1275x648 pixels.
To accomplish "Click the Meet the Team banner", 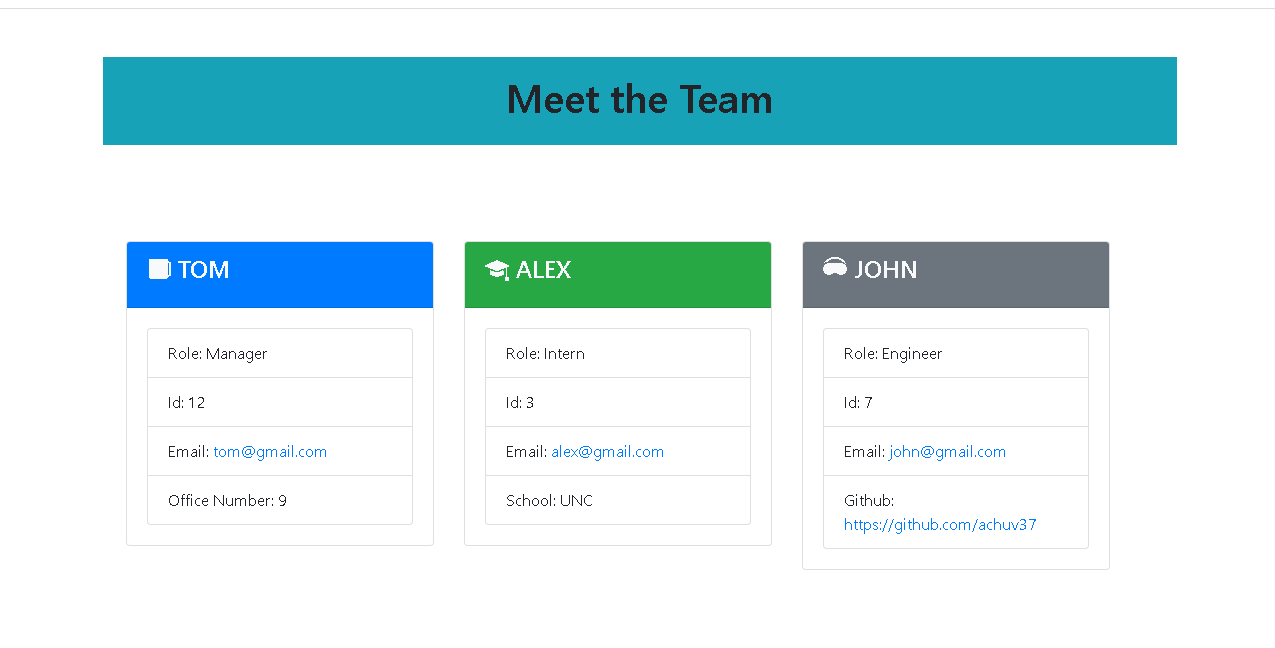I will [x=639, y=100].
